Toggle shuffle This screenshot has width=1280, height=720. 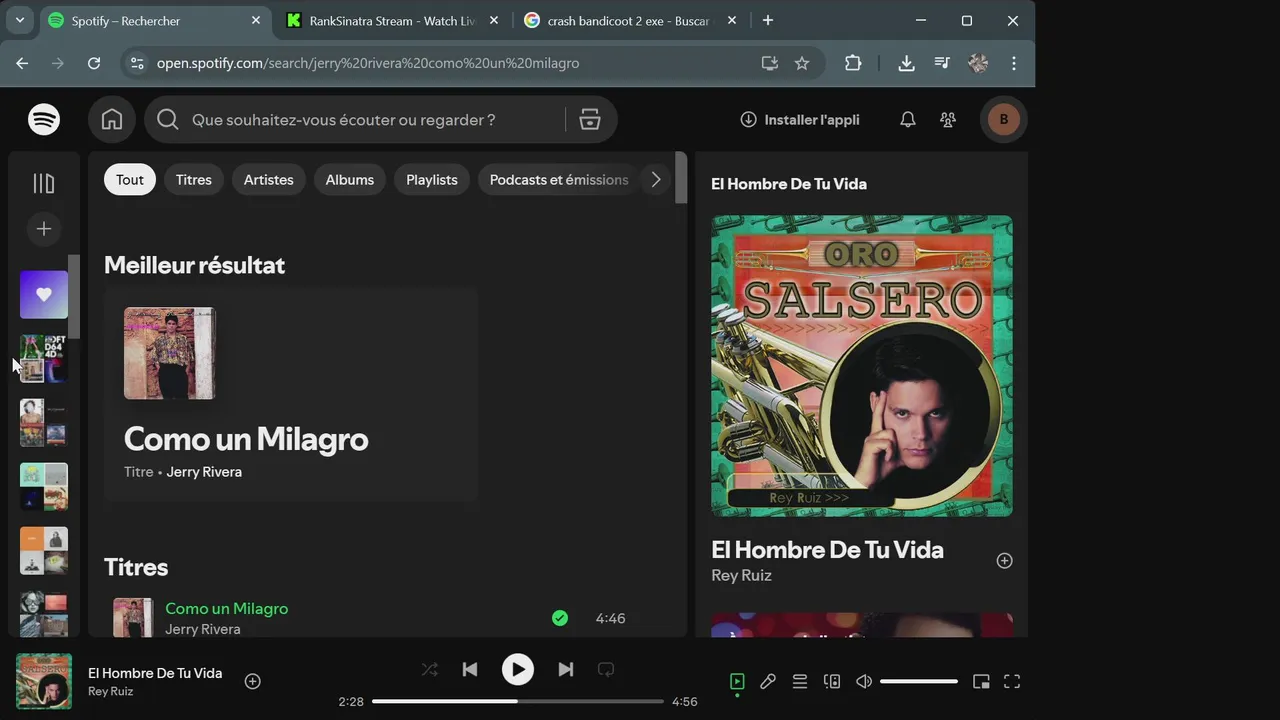click(430, 670)
